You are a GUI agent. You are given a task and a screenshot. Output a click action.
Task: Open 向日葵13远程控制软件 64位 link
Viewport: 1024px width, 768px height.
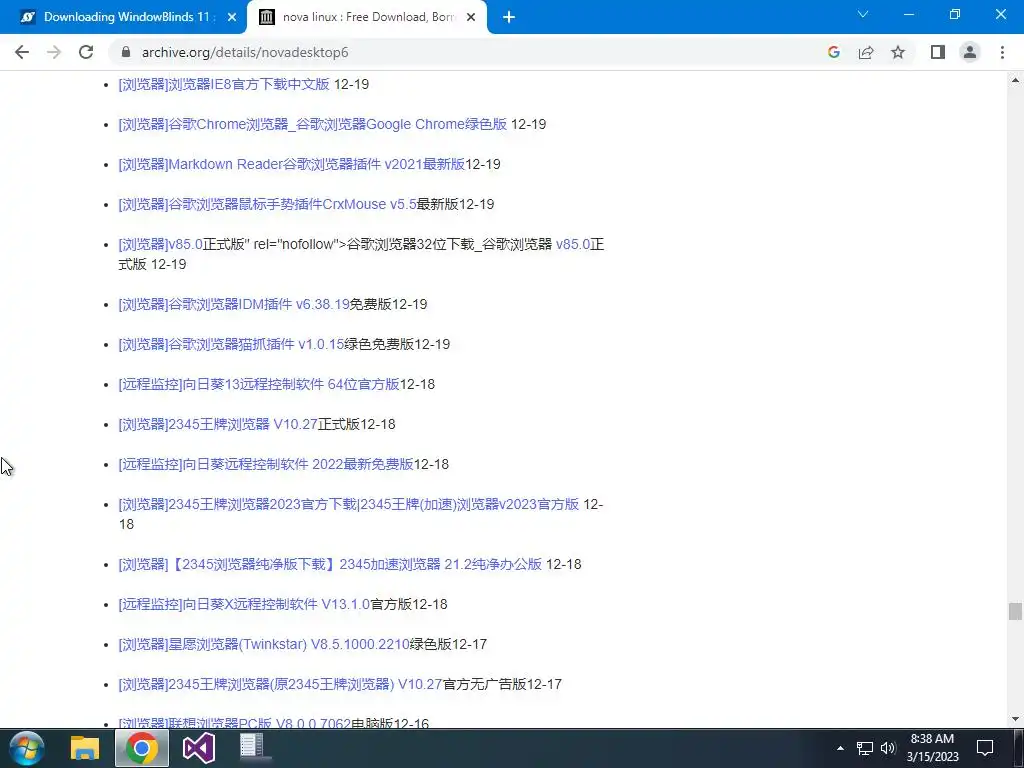pos(259,384)
